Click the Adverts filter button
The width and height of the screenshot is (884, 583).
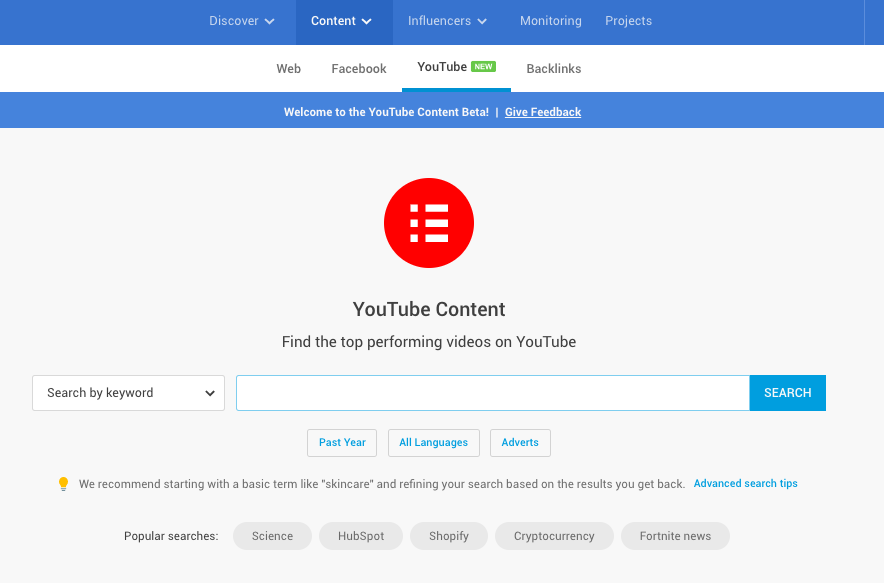[x=520, y=443]
